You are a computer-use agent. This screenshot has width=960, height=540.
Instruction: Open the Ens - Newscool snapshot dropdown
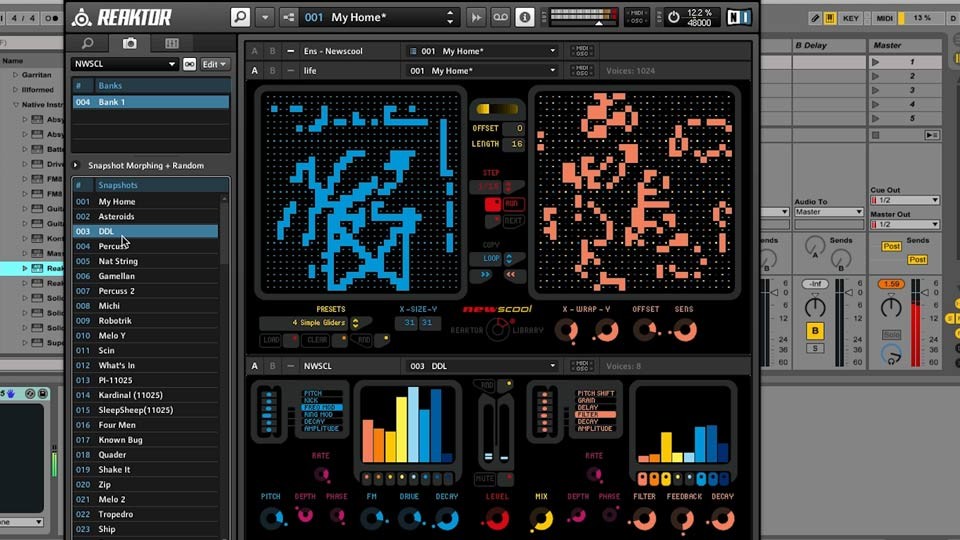click(x=482, y=51)
